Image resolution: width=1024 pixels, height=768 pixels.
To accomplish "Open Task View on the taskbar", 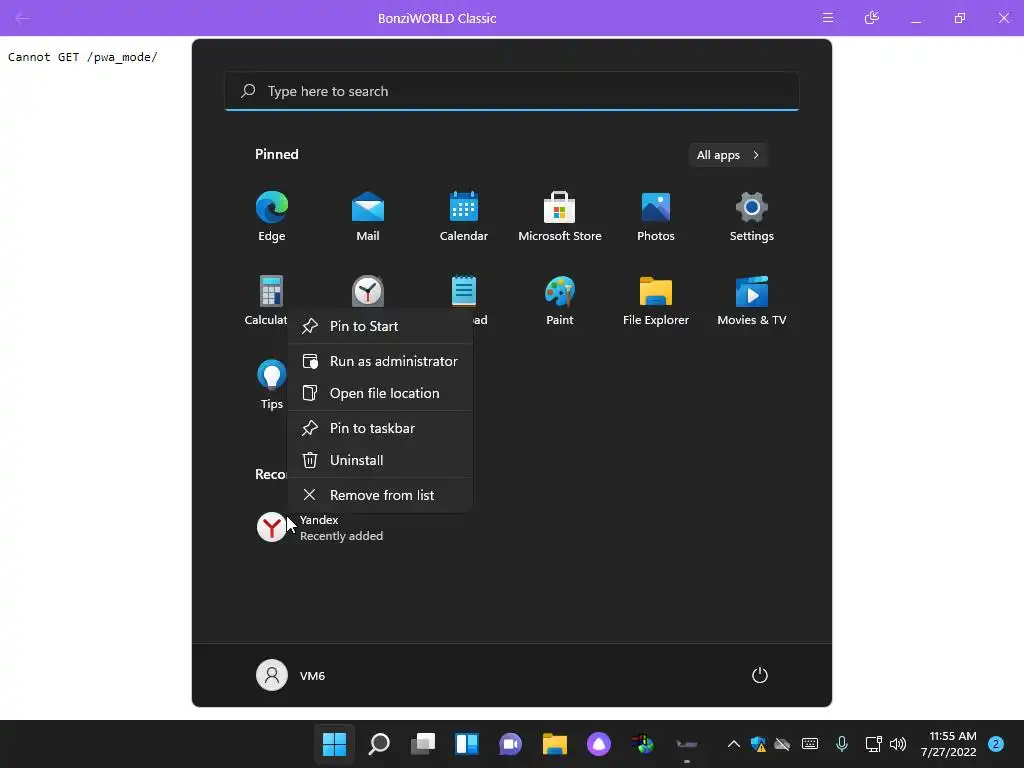I will pyautogui.click(x=423, y=743).
